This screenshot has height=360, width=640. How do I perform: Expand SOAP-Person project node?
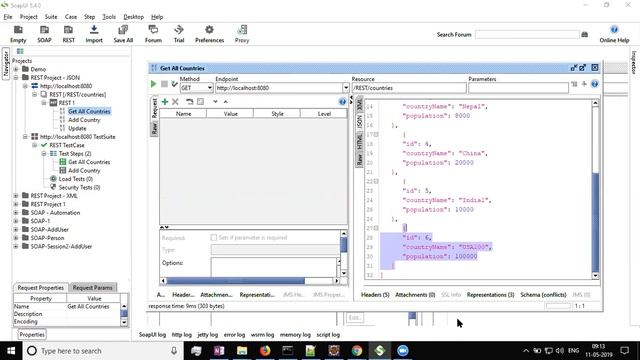16,238
